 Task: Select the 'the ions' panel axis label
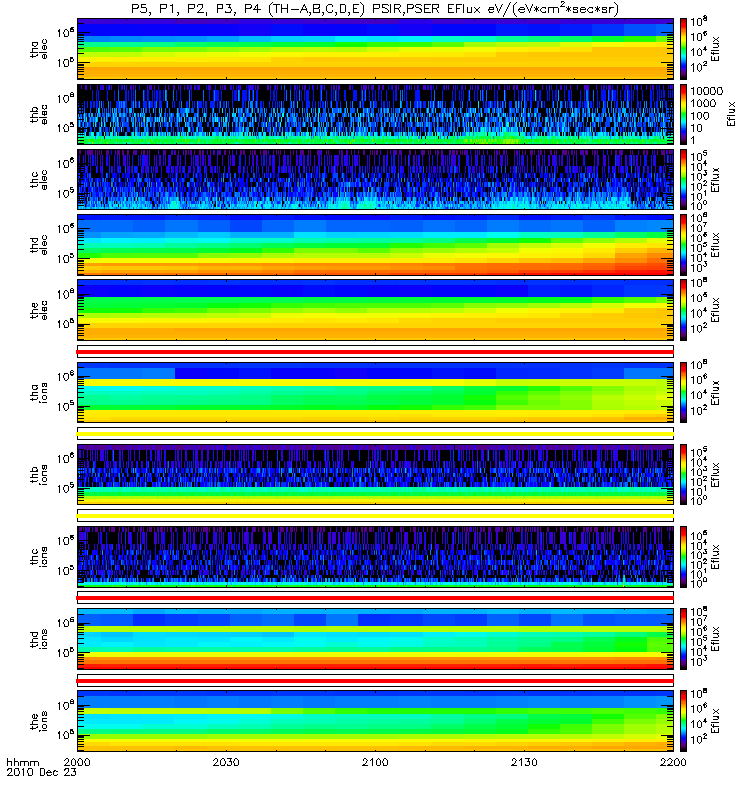click(x=39, y=721)
